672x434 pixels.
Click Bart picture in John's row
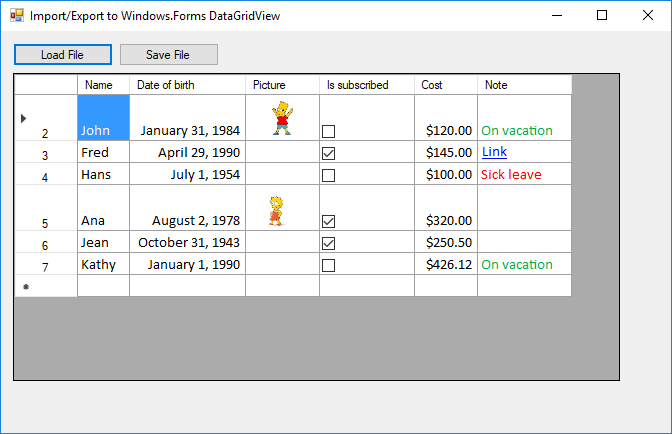[282, 117]
